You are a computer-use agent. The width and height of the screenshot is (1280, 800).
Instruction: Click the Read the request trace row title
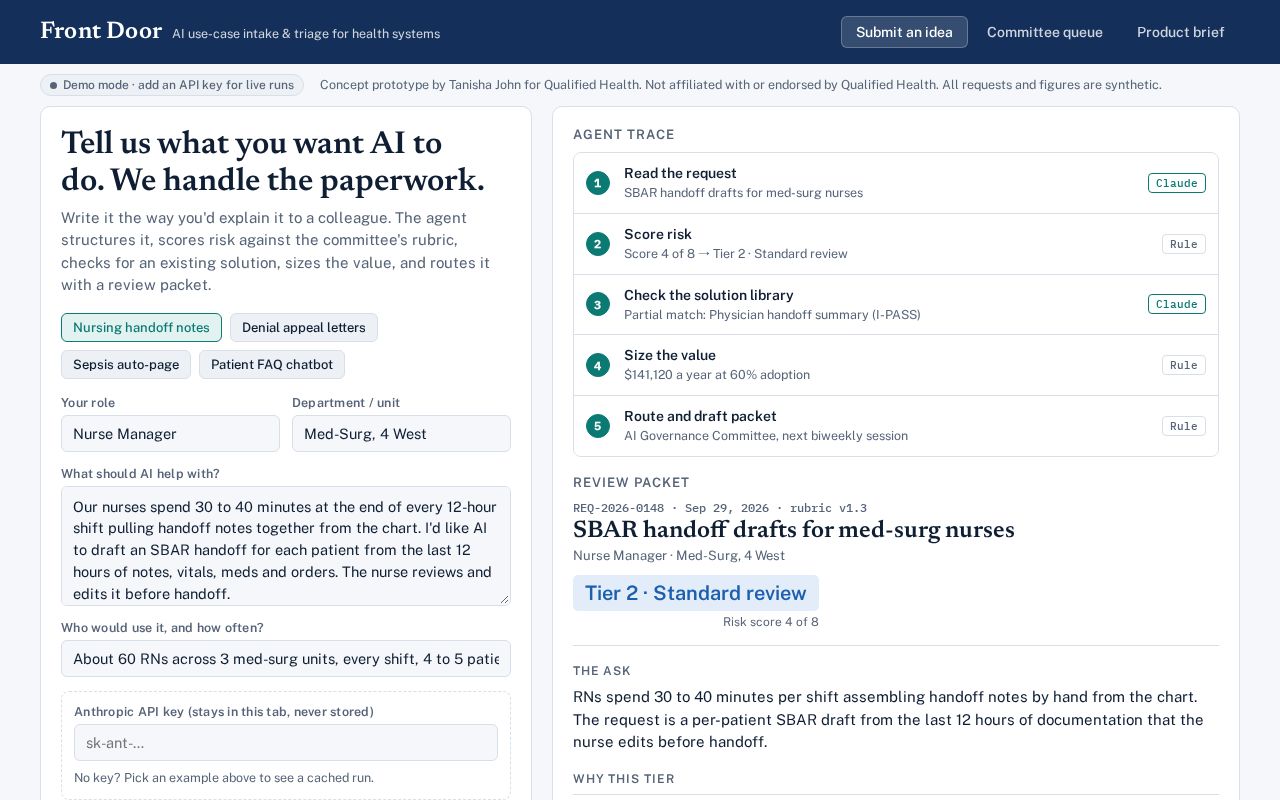coord(680,173)
